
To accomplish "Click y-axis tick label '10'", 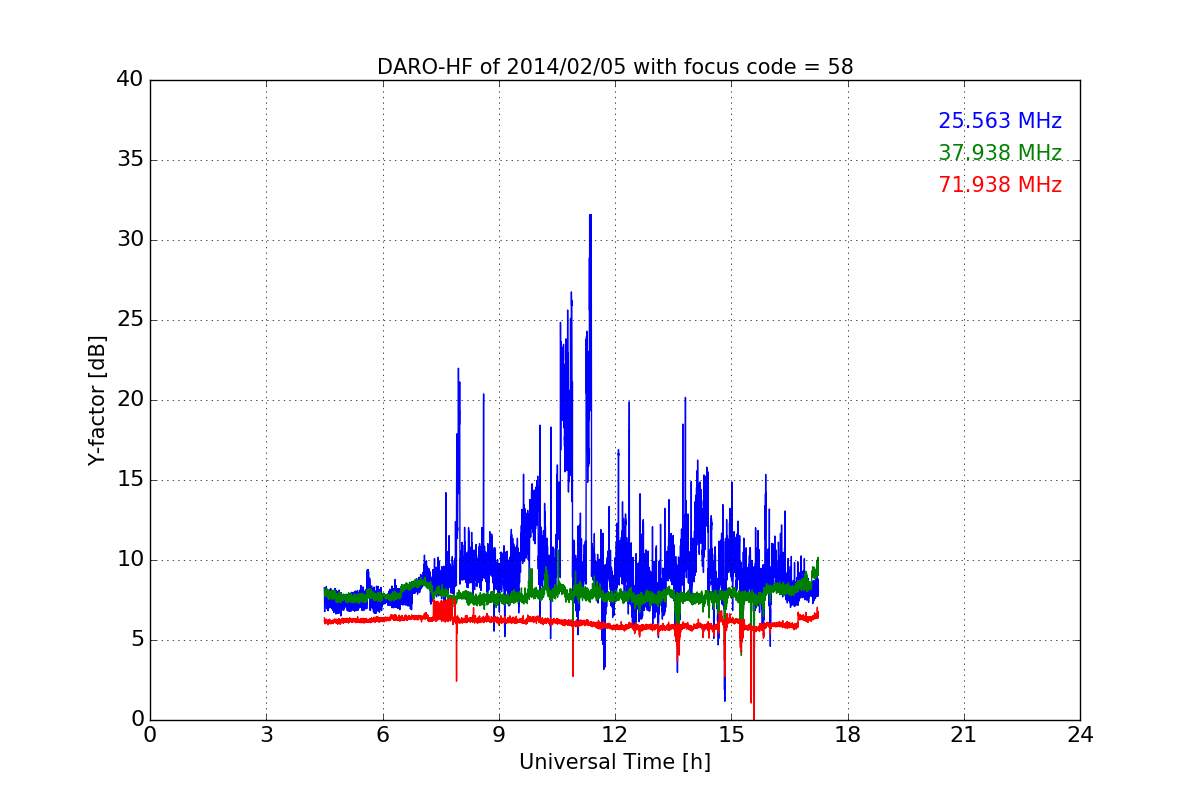I will [x=130, y=560].
